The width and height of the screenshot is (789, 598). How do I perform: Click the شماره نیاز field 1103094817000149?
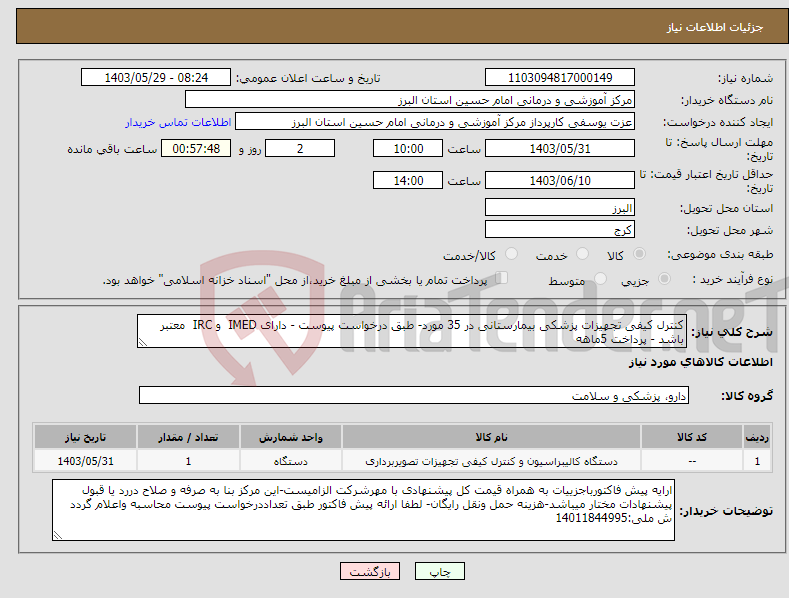click(x=560, y=78)
